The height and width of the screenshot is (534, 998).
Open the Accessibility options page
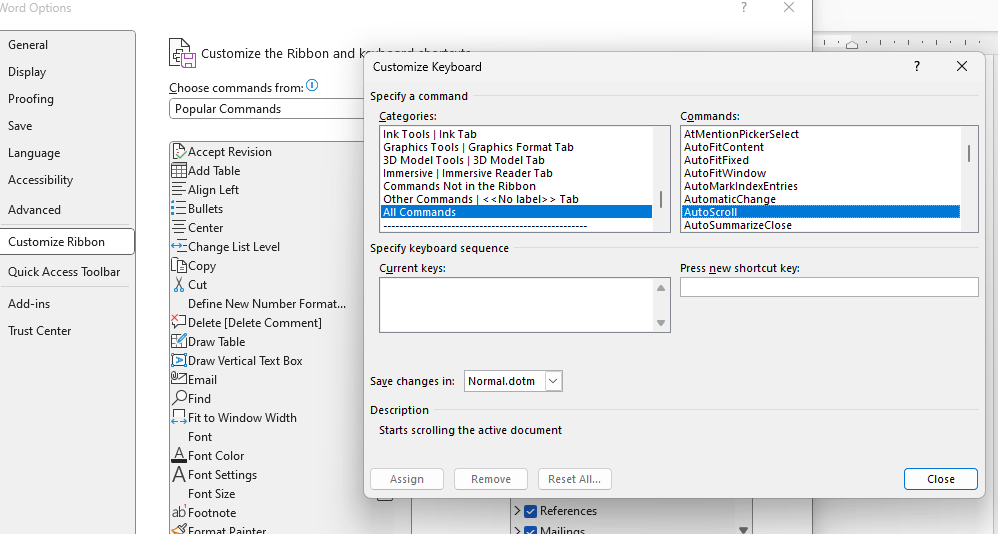pos(67,180)
